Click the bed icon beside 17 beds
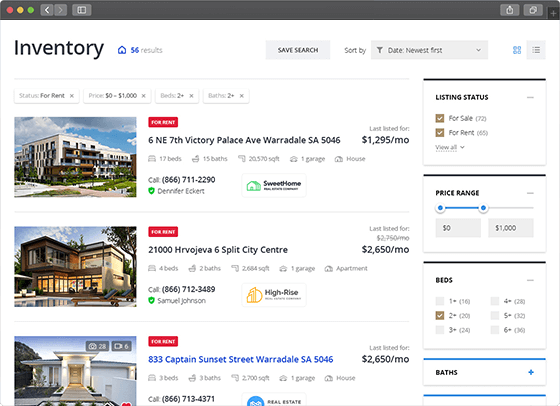 pyautogui.click(x=152, y=159)
